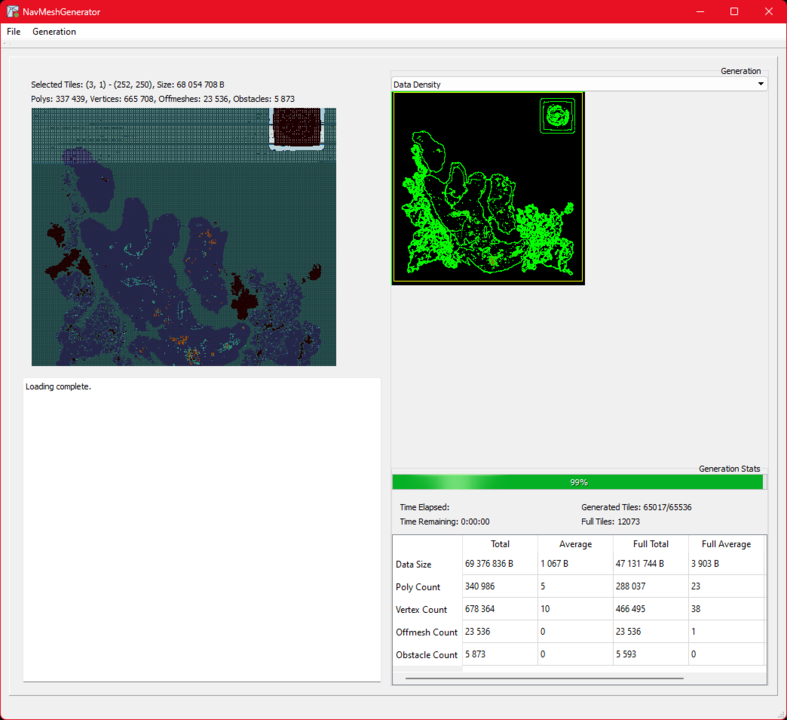
Task: Click the 69 376 836 B cell
Action: click(500, 563)
